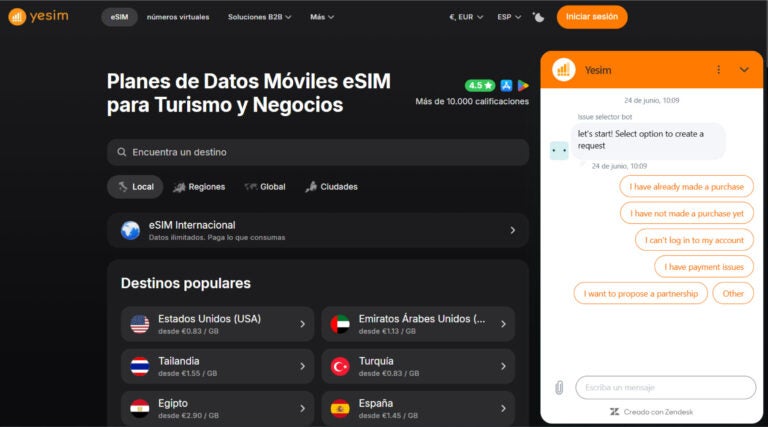Open the eSIM Internacional row chevron
The height and width of the screenshot is (427, 768).
tap(512, 230)
